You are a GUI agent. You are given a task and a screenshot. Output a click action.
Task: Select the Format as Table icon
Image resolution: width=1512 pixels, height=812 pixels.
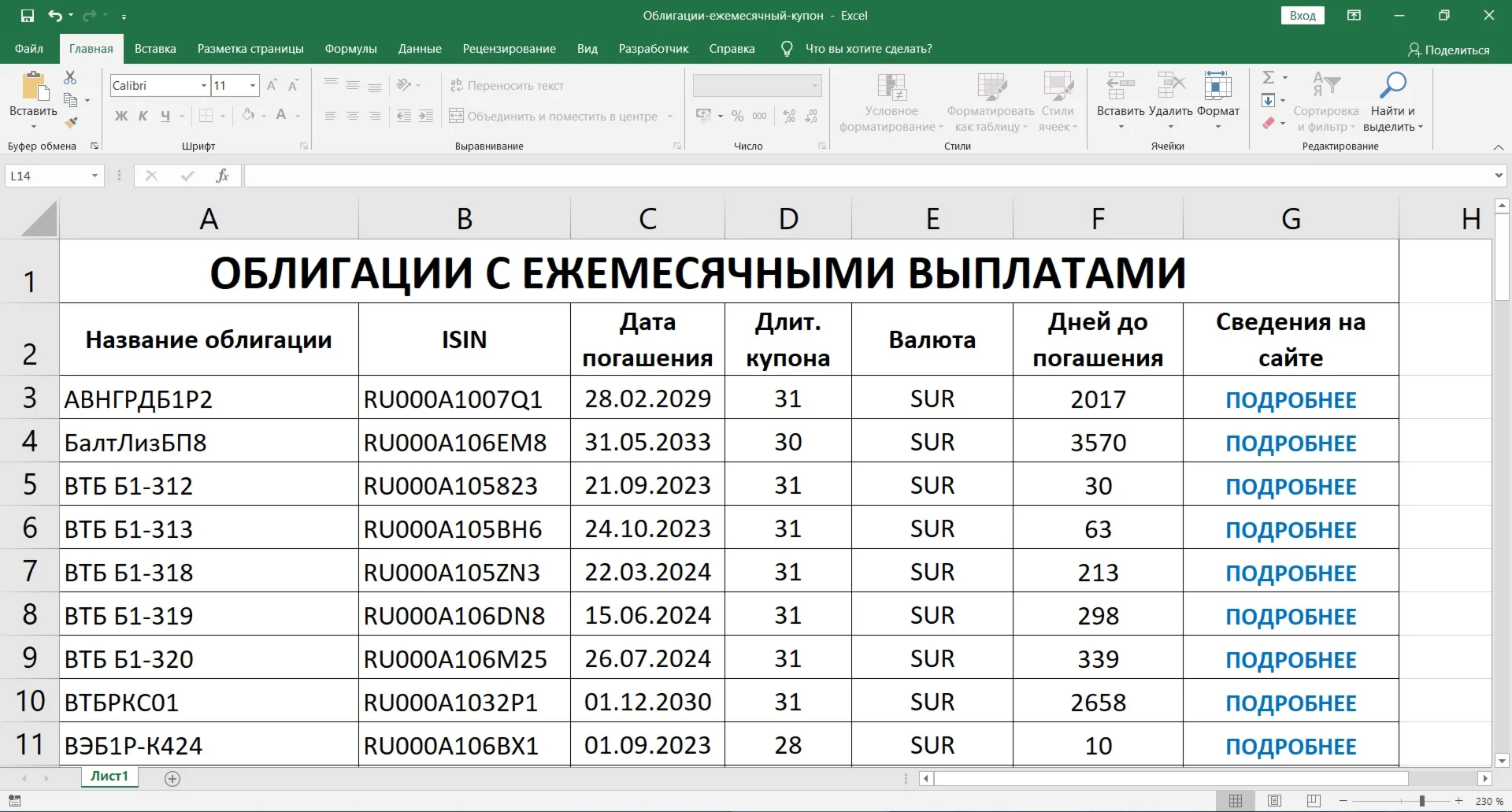990,101
